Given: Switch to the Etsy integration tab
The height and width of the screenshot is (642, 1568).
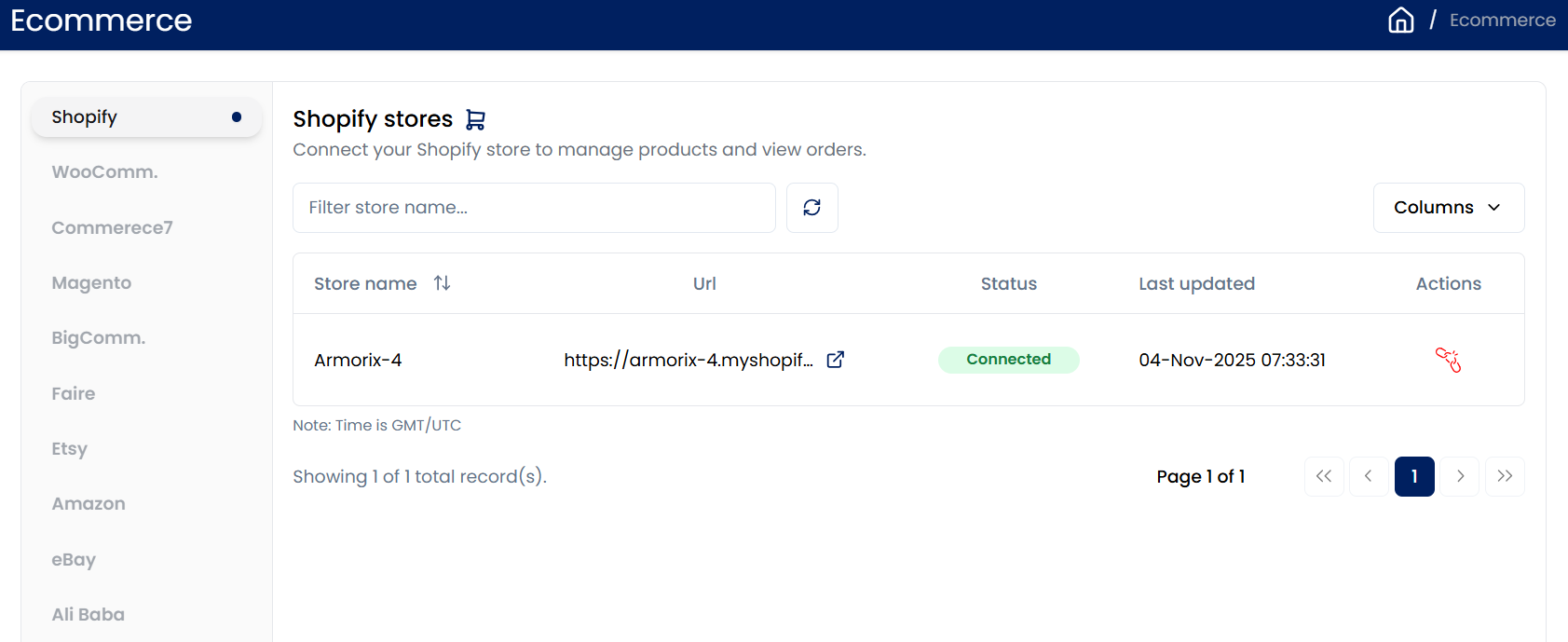Looking at the screenshot, I should pyautogui.click(x=69, y=449).
